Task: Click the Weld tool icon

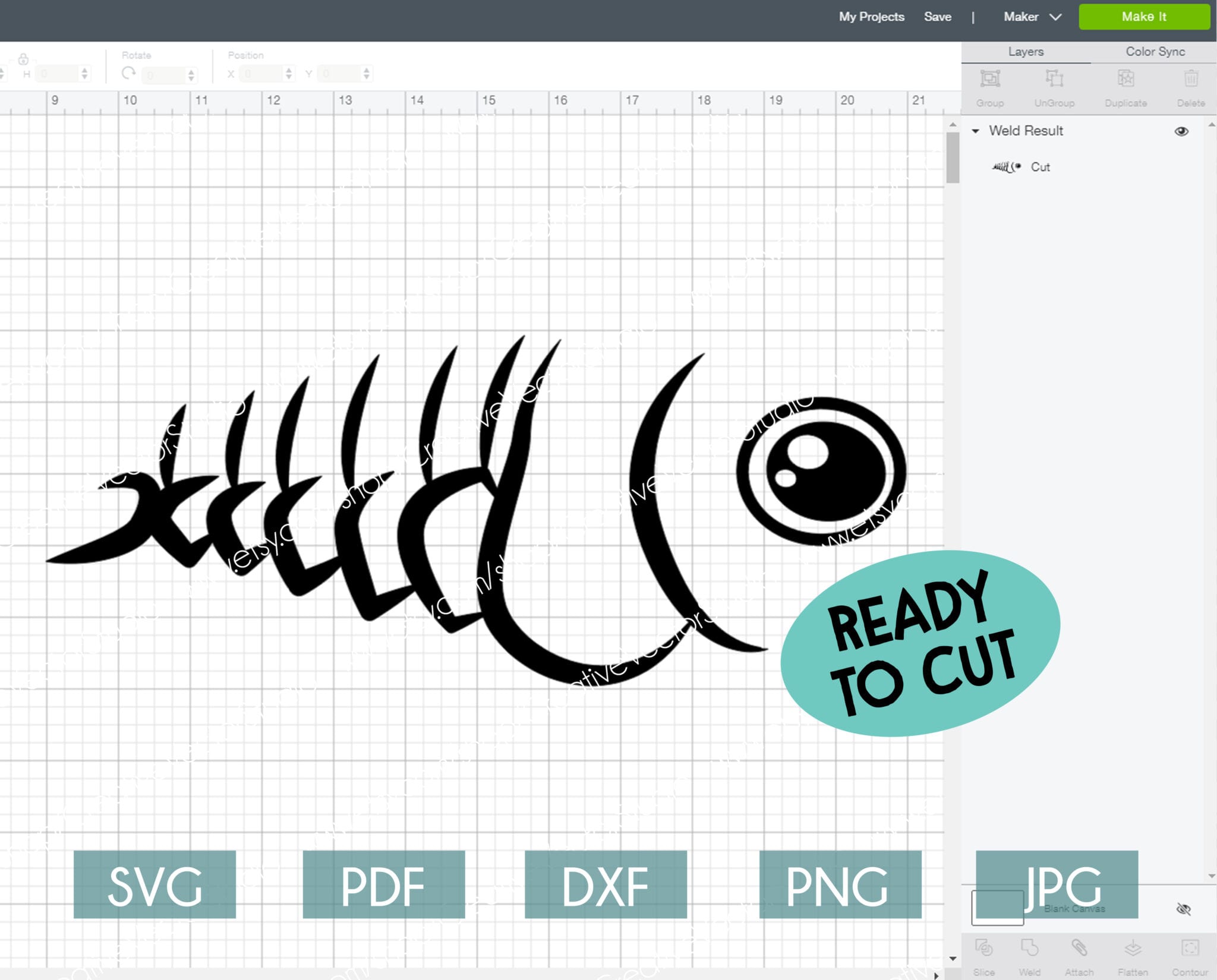Action: [1029, 948]
